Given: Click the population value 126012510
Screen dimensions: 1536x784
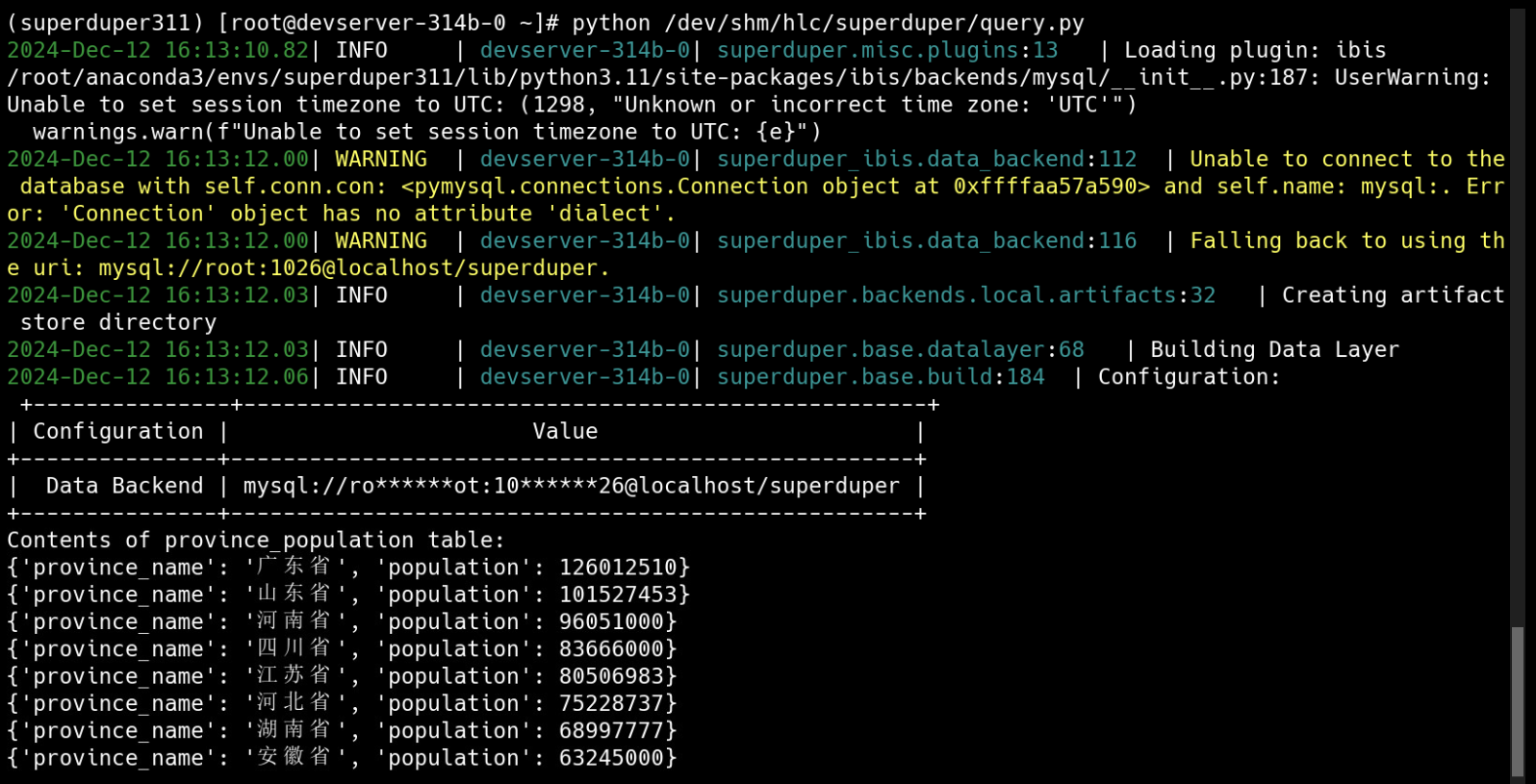Looking at the screenshot, I should click(x=618, y=569).
